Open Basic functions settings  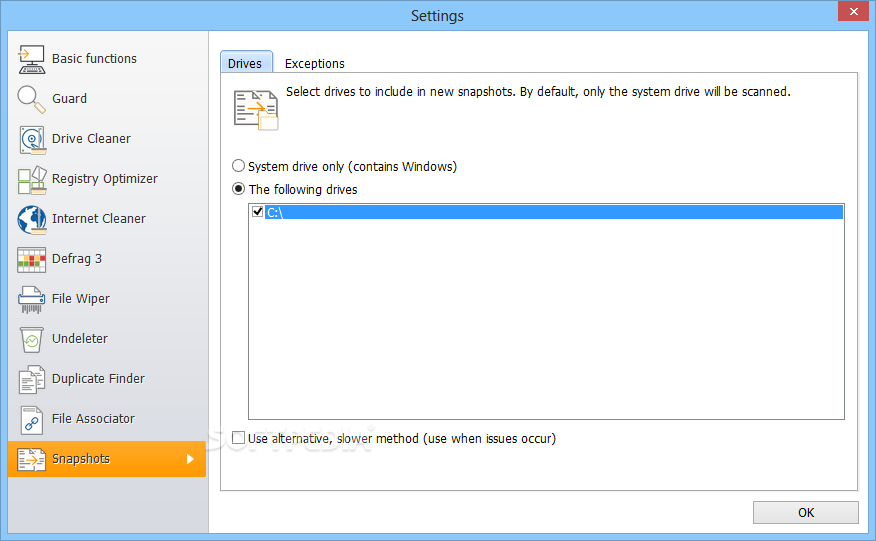94,59
